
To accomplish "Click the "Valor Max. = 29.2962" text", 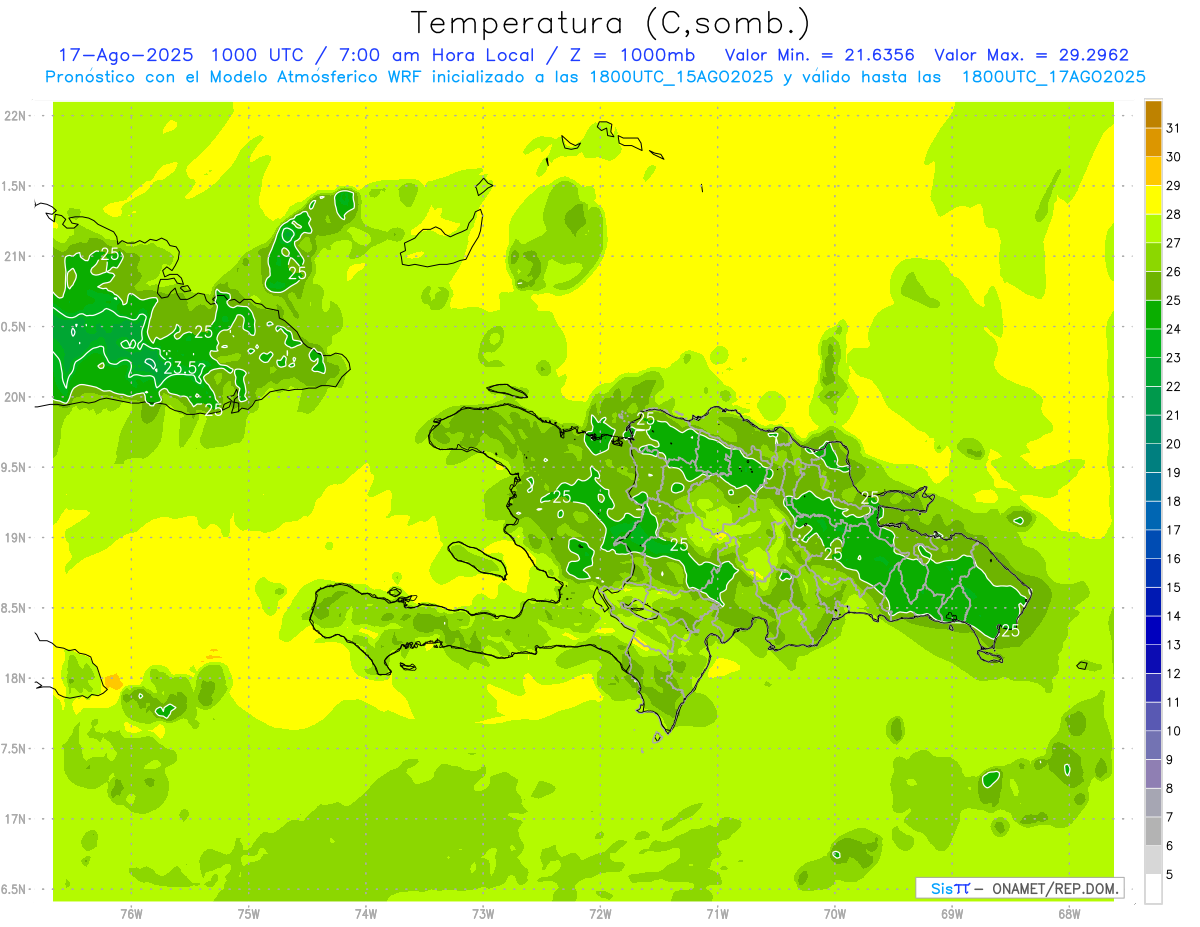I will [x=1032, y=55].
